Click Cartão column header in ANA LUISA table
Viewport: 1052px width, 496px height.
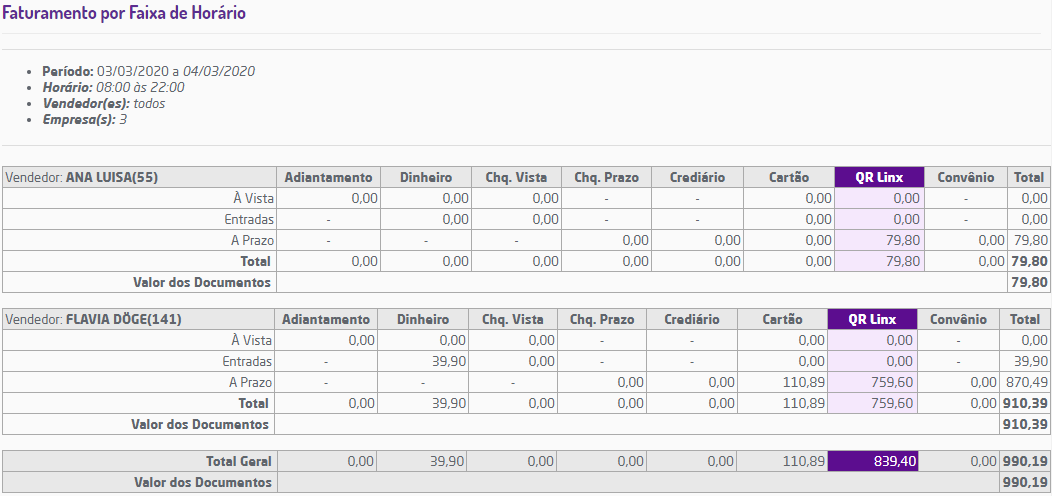click(x=788, y=177)
